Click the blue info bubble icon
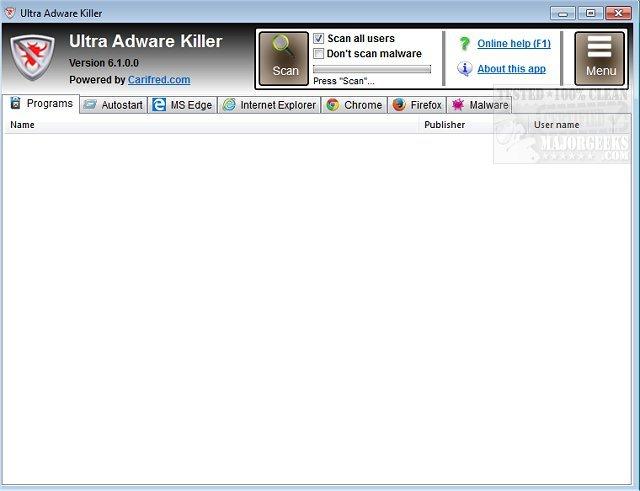This screenshot has height=491, width=640. pyautogui.click(x=464, y=69)
